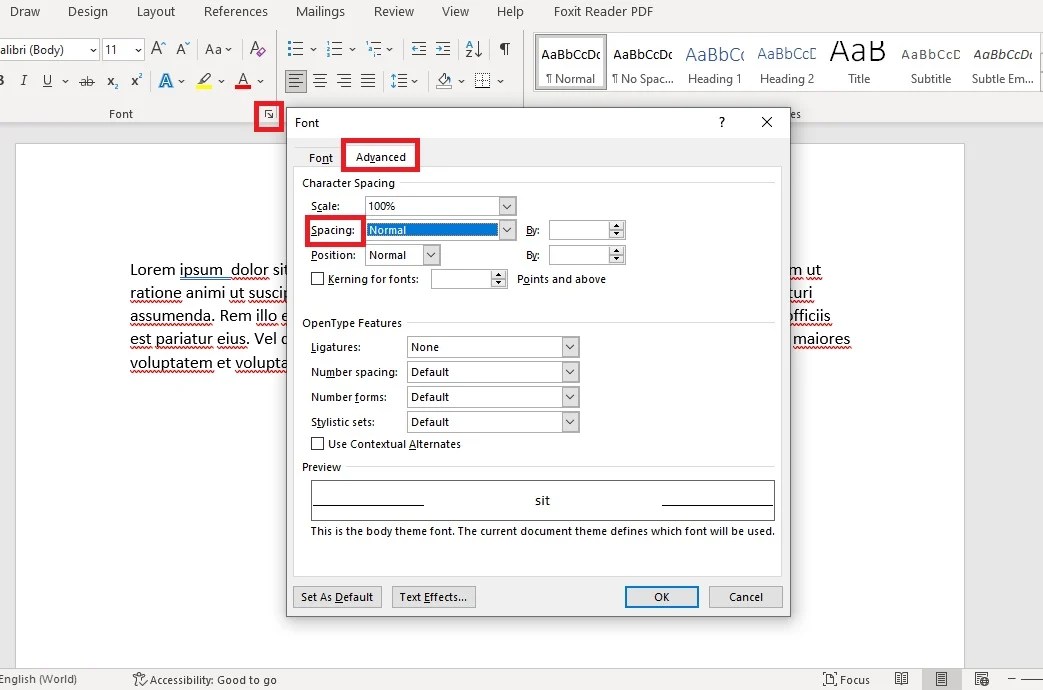This screenshot has width=1043, height=690.
Task: Open the Review ribbon tab
Action: click(393, 12)
